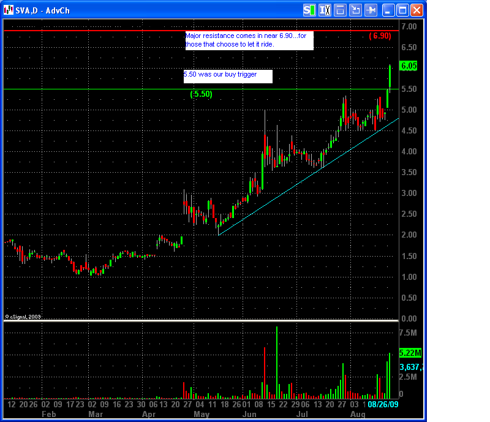Click the white divider between price and volume panes
The height and width of the screenshot is (422, 490).
(x=201, y=321)
